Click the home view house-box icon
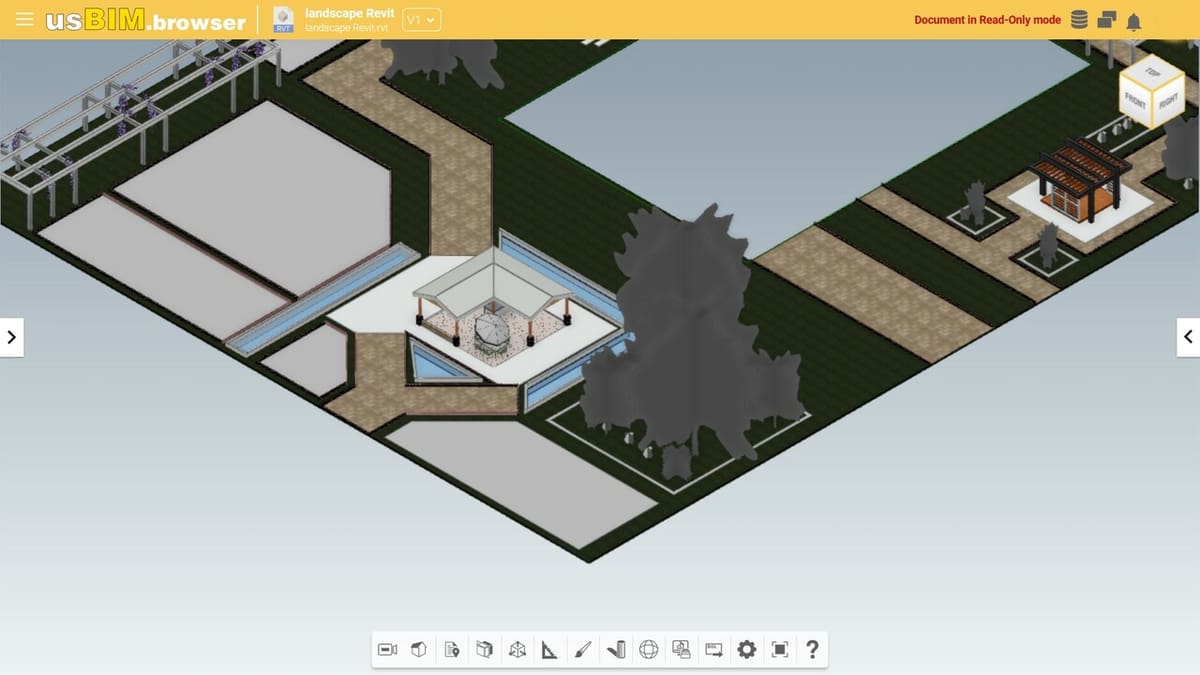Screen dimensions: 1200x675 [x=419, y=650]
